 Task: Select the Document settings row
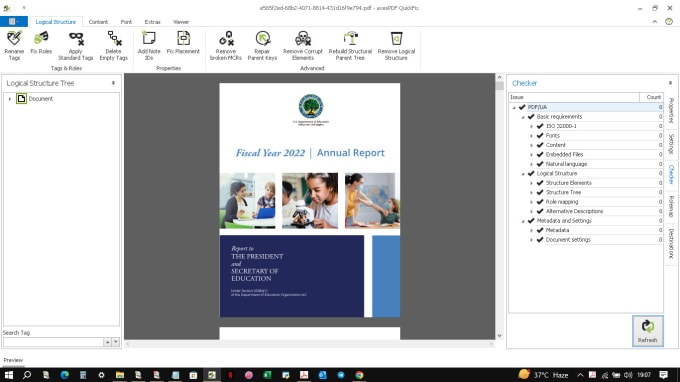tap(586, 240)
